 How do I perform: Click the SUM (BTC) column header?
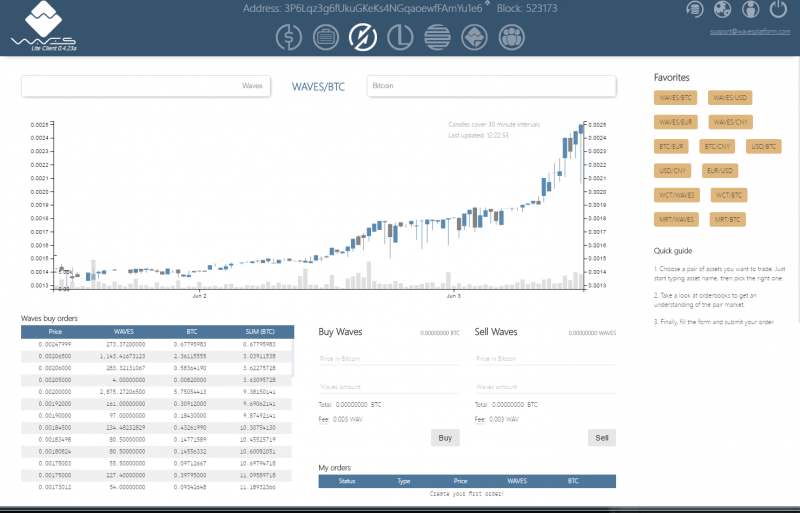[x=260, y=332]
